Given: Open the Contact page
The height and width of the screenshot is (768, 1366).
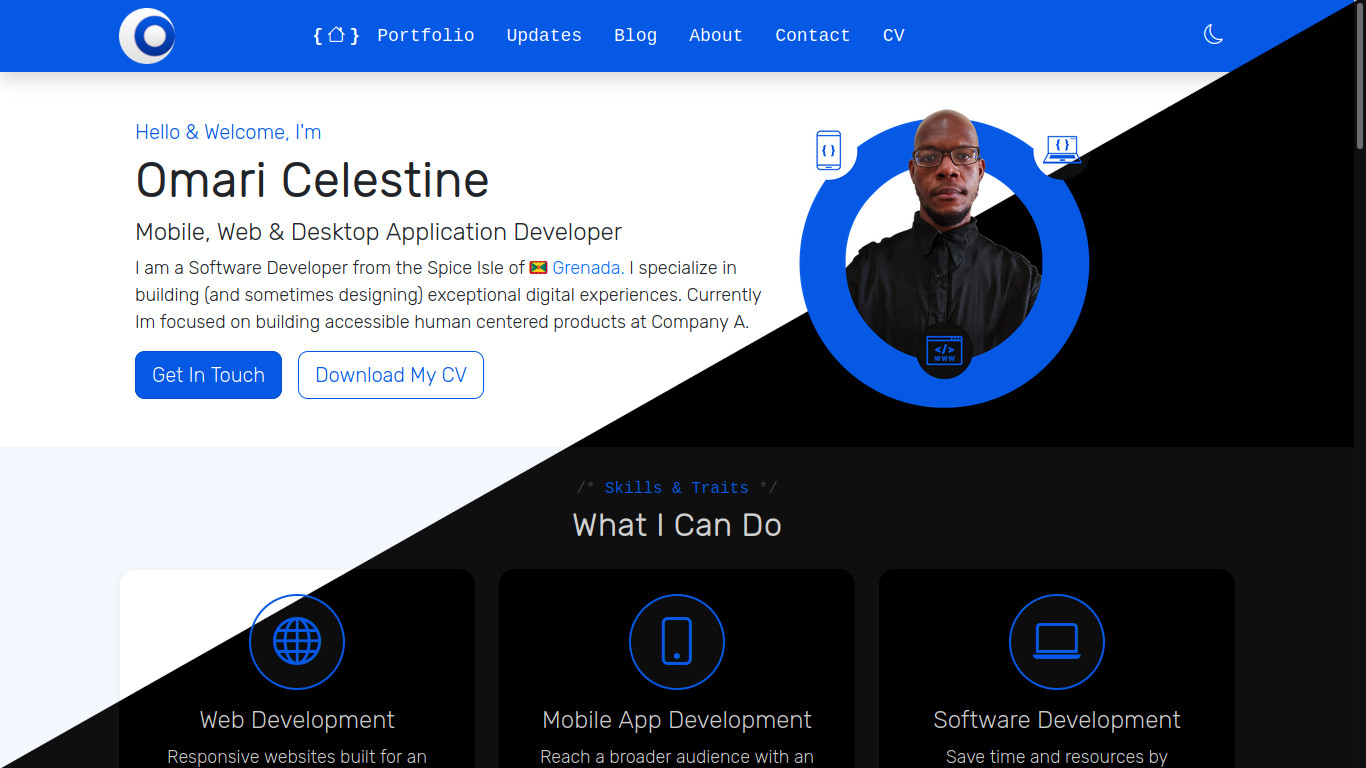Looking at the screenshot, I should click(812, 35).
